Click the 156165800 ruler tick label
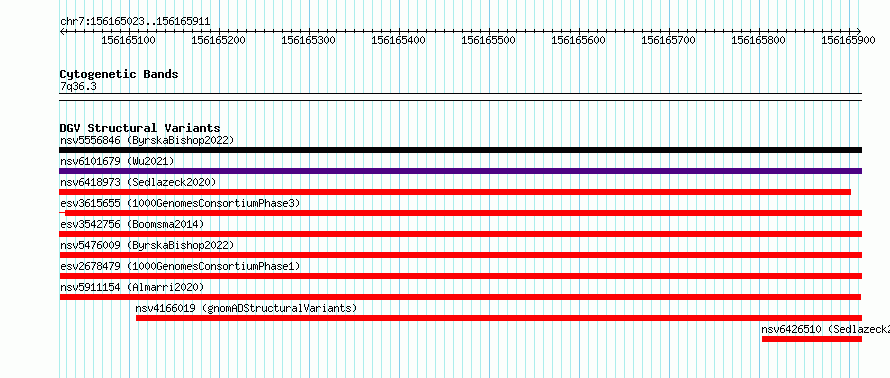This screenshot has height=378, width=890. pos(758,40)
